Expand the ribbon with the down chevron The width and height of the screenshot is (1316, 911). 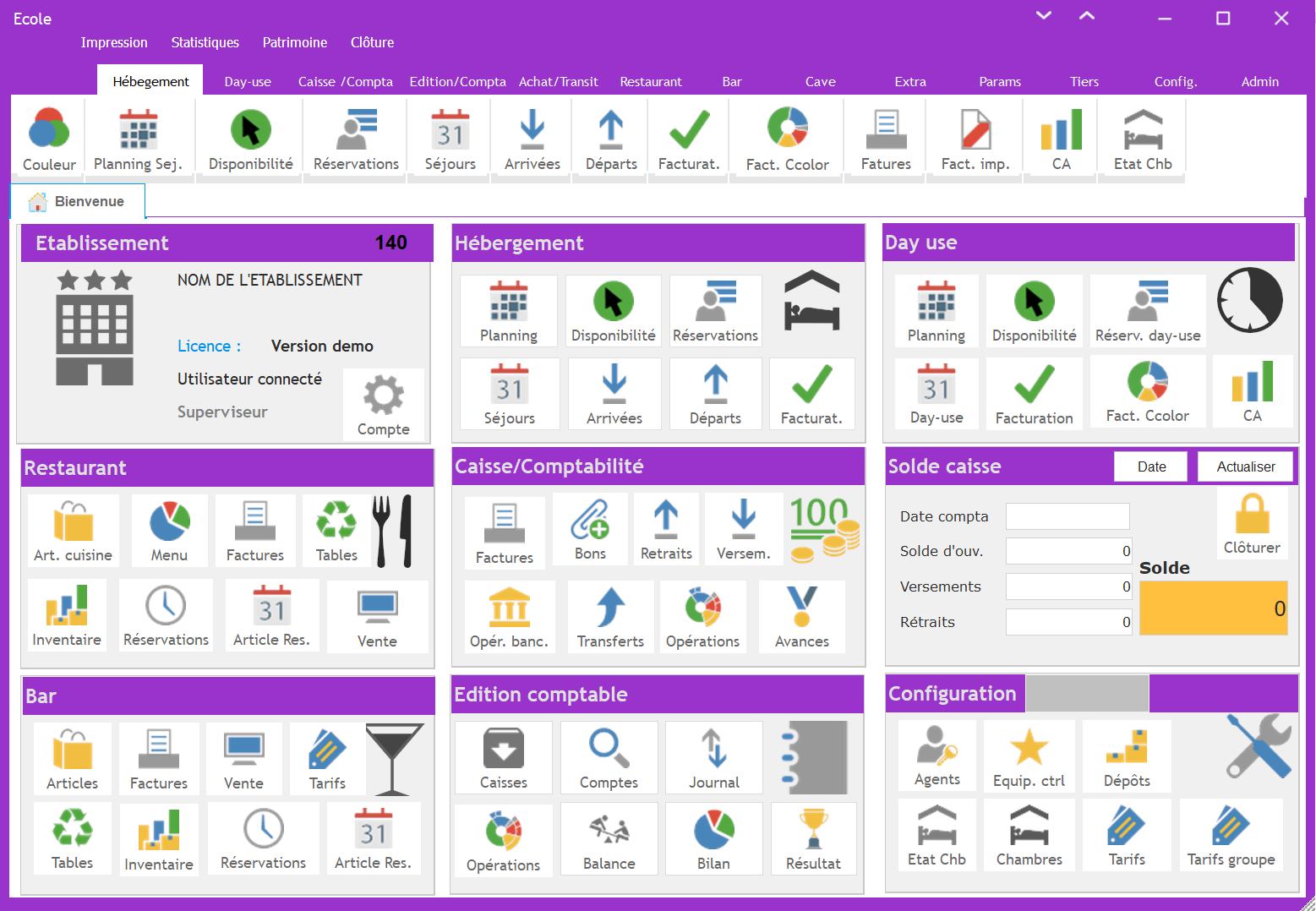pyautogui.click(x=1044, y=15)
